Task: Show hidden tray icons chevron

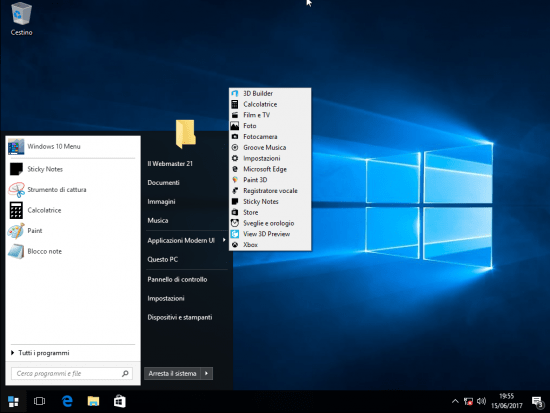Action: (x=455, y=401)
